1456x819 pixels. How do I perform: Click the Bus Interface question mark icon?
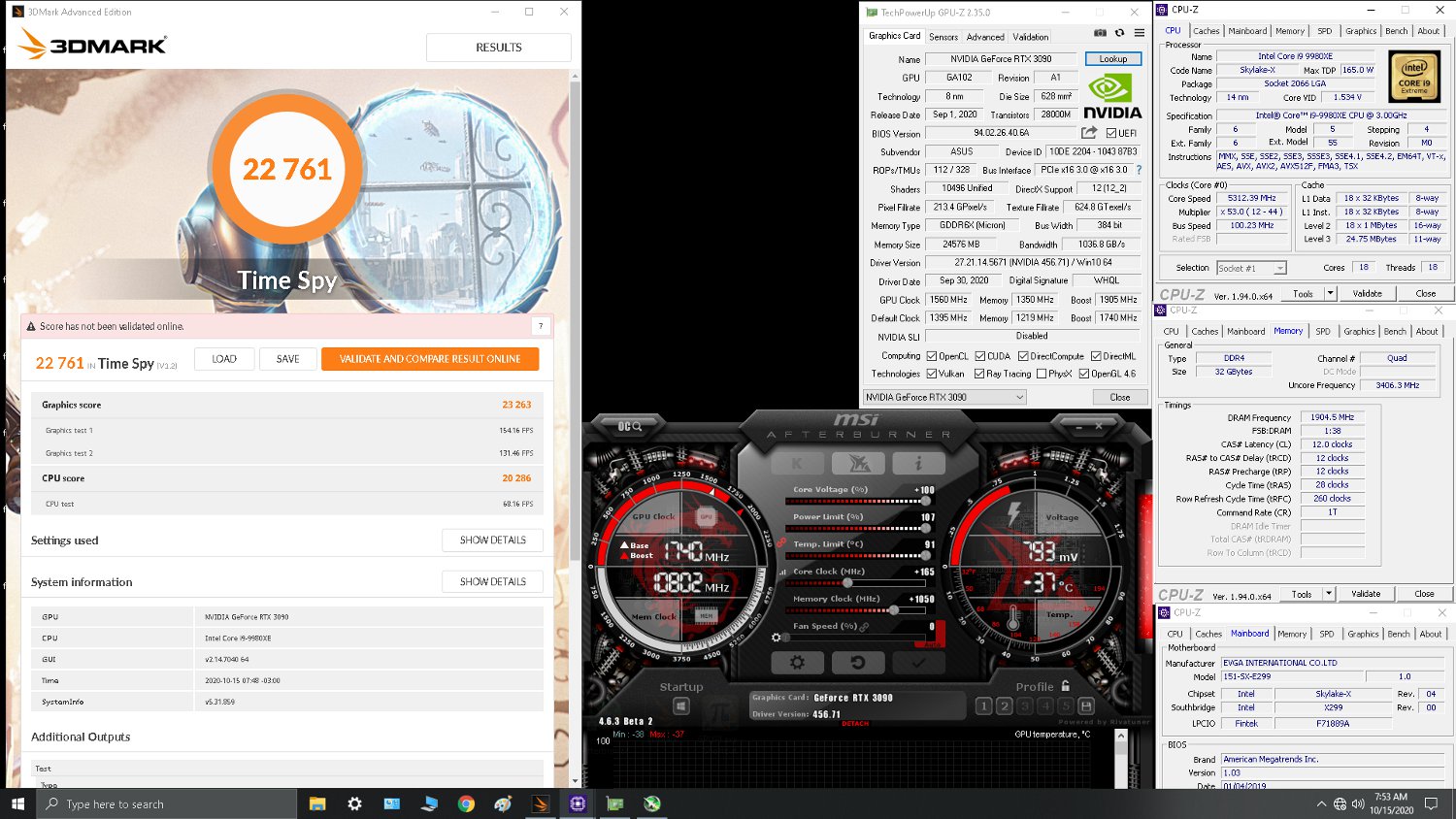(1139, 170)
